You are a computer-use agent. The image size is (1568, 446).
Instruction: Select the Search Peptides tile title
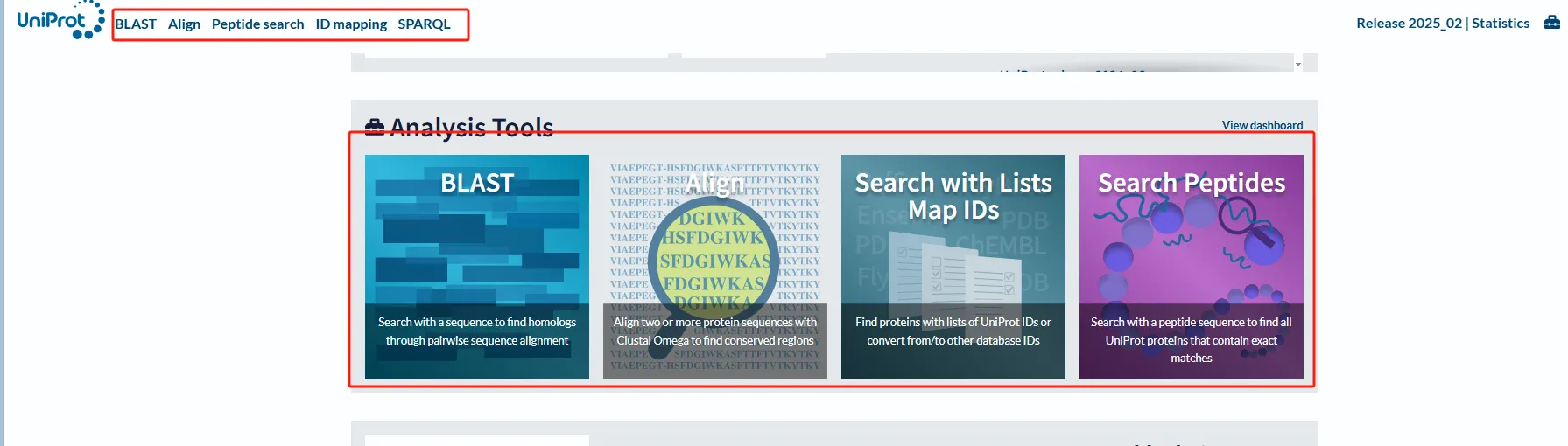tap(1191, 183)
